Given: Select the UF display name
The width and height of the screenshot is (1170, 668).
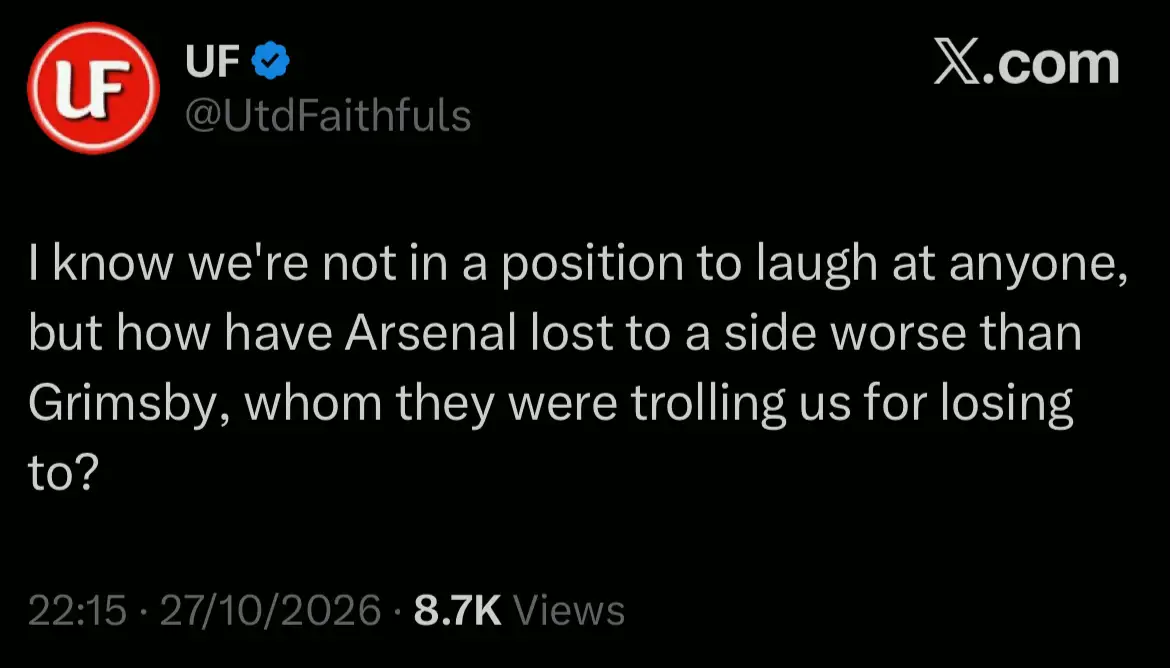Looking at the screenshot, I should tap(213, 61).
